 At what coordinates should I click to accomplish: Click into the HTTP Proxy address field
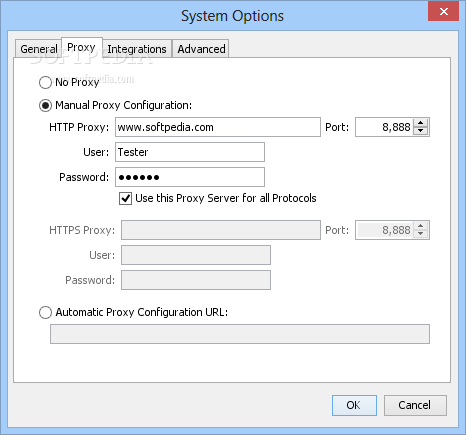click(x=218, y=127)
